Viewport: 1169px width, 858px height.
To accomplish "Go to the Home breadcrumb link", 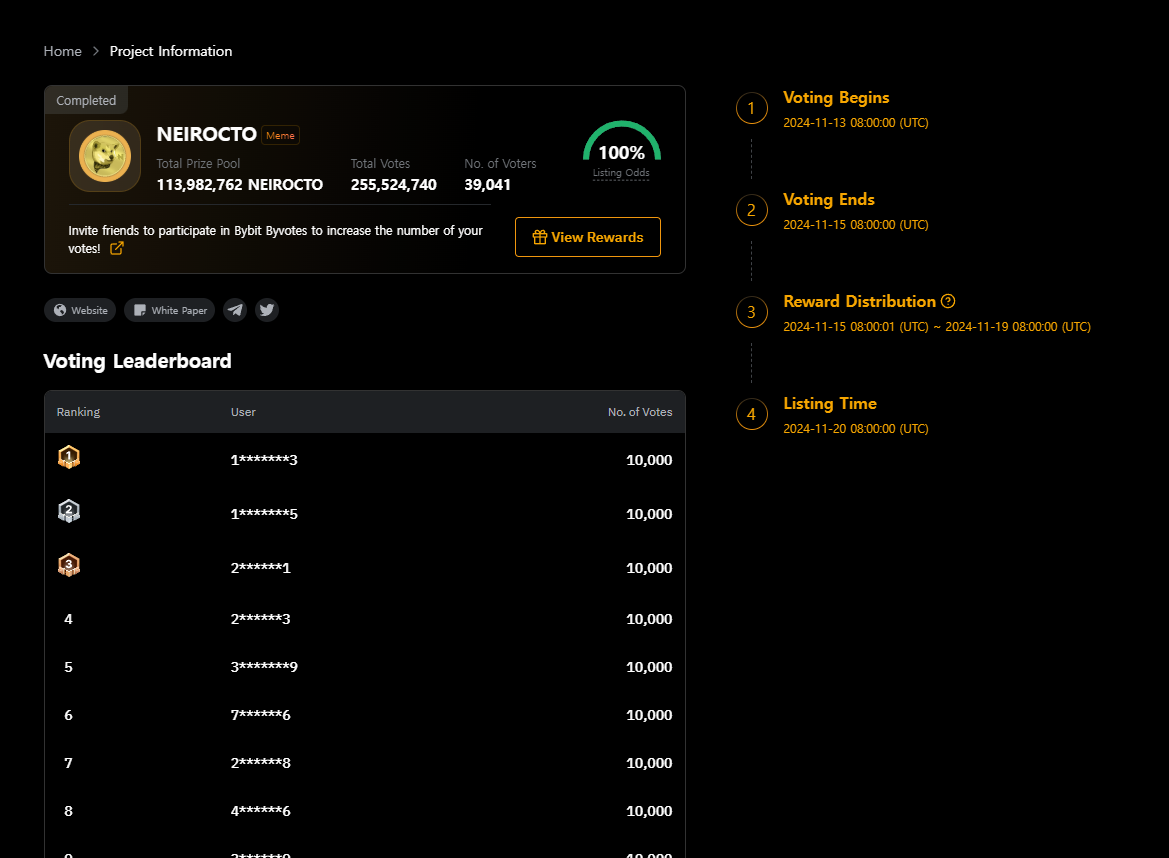I will coord(63,51).
